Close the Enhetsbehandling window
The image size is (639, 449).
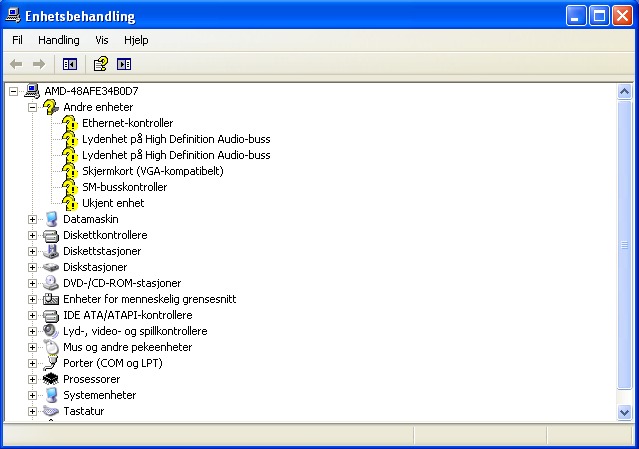[x=623, y=16]
